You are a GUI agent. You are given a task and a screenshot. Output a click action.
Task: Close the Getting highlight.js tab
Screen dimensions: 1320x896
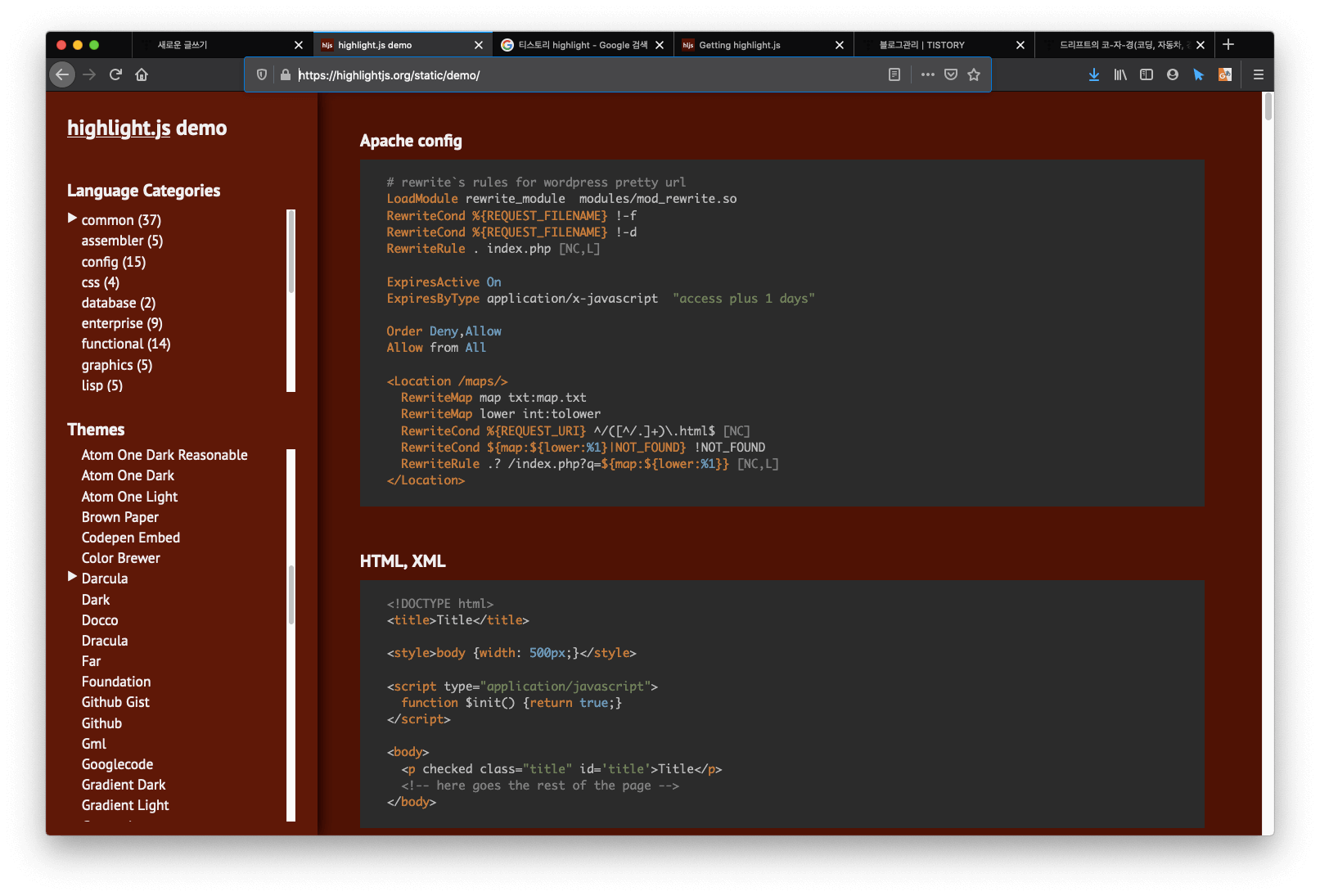[x=840, y=45]
